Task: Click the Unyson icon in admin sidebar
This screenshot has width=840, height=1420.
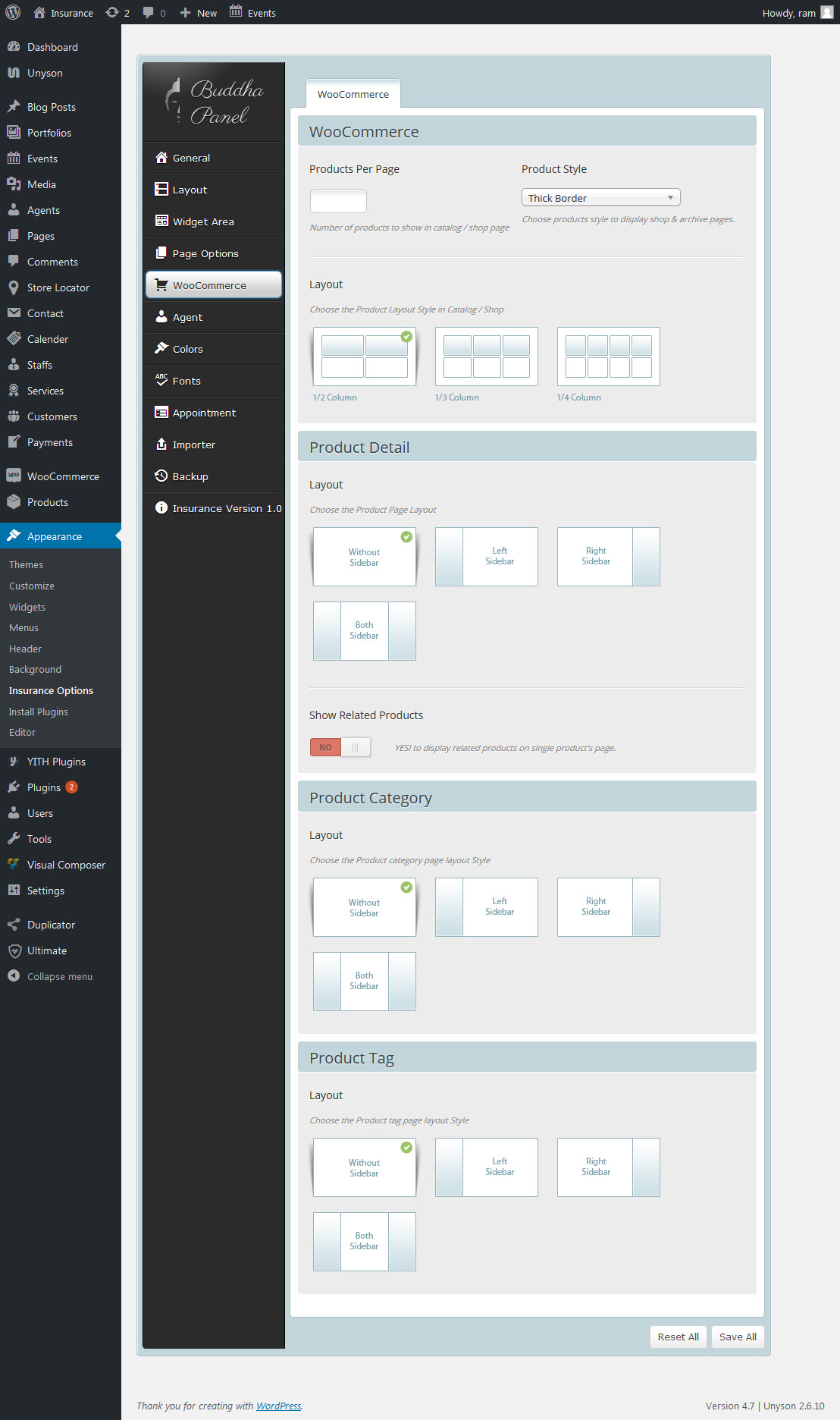Action: coord(14,72)
